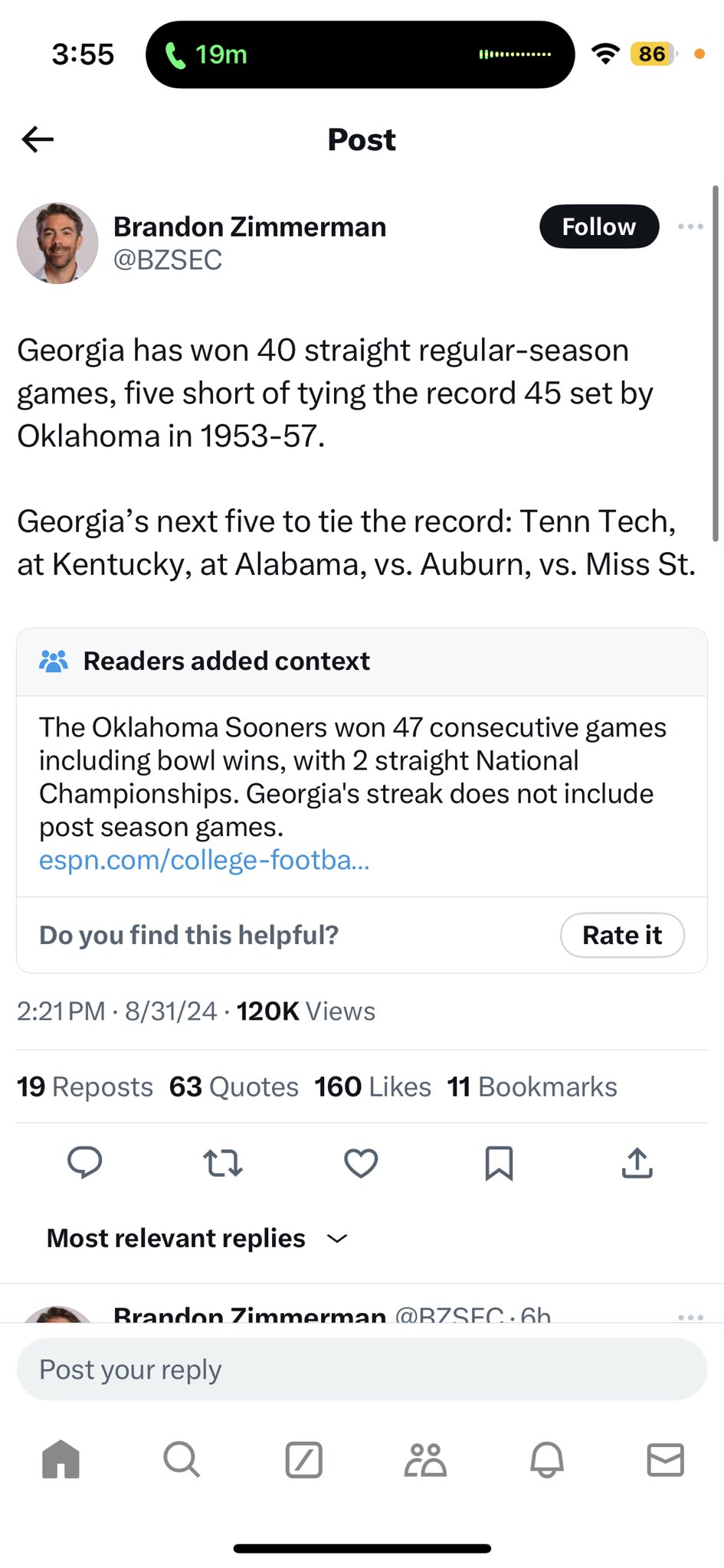This screenshot has height=1568, width=724.
Task: Tap the Post your reply field
Action: [362, 1369]
